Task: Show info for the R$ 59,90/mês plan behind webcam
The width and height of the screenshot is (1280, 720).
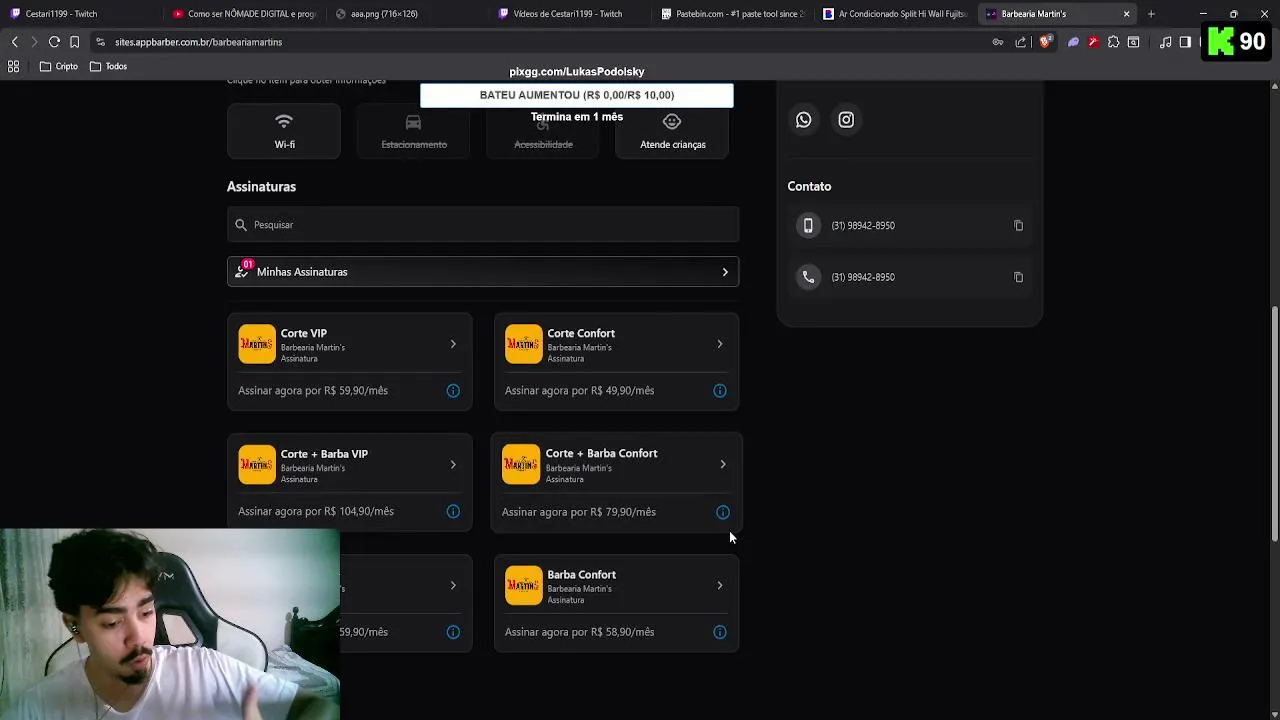Action: (x=453, y=632)
